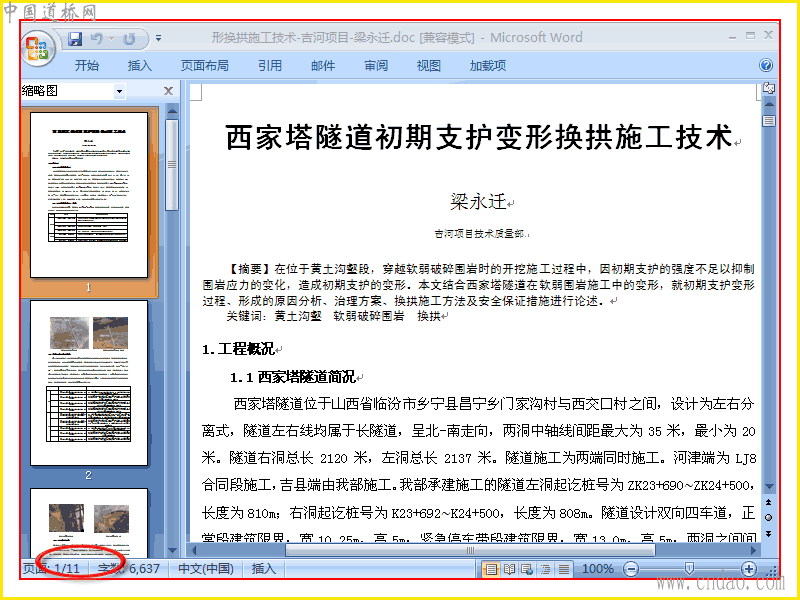Undo the last action
The height and width of the screenshot is (600, 800).
(x=96, y=38)
